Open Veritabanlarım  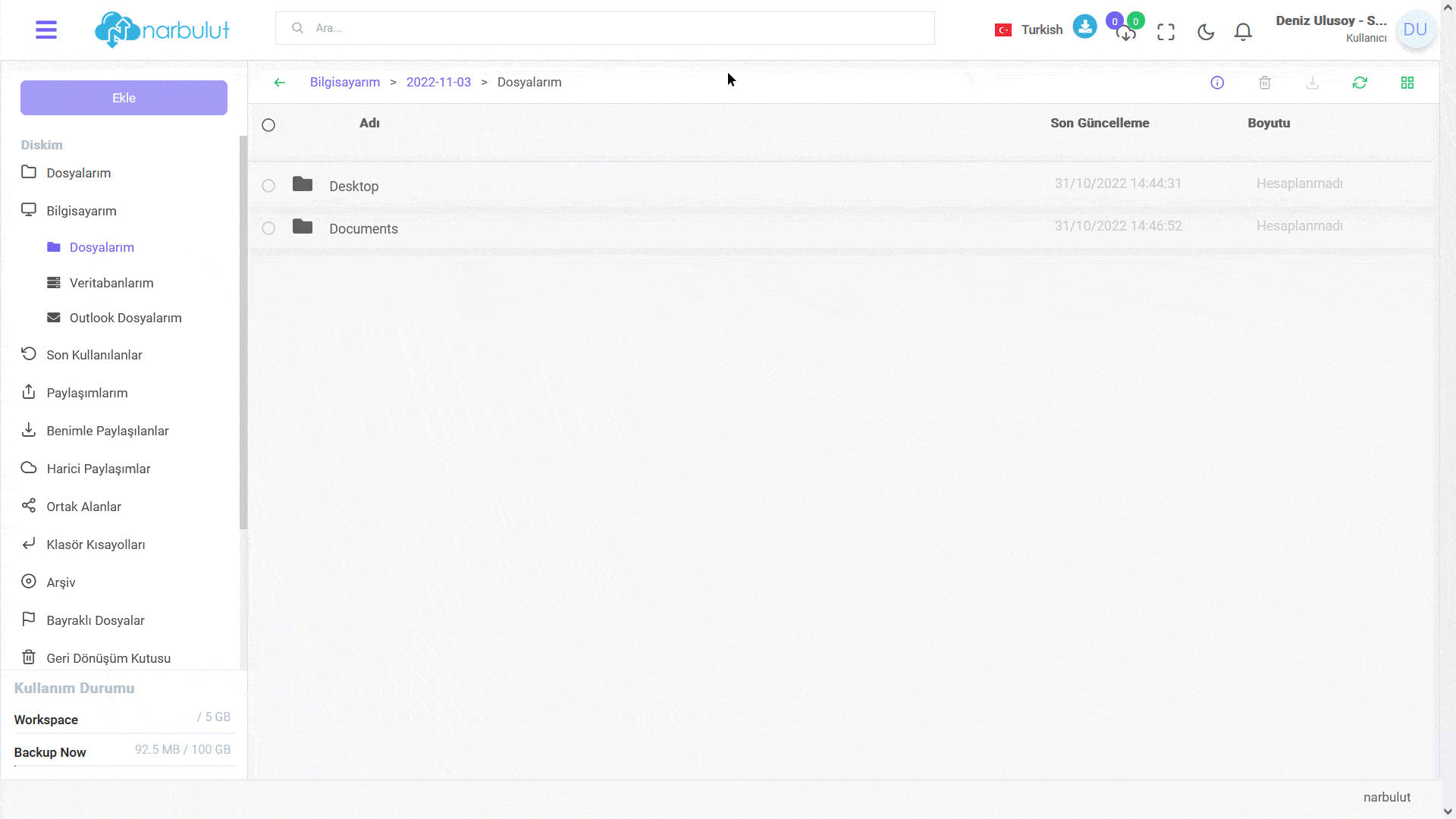(111, 283)
